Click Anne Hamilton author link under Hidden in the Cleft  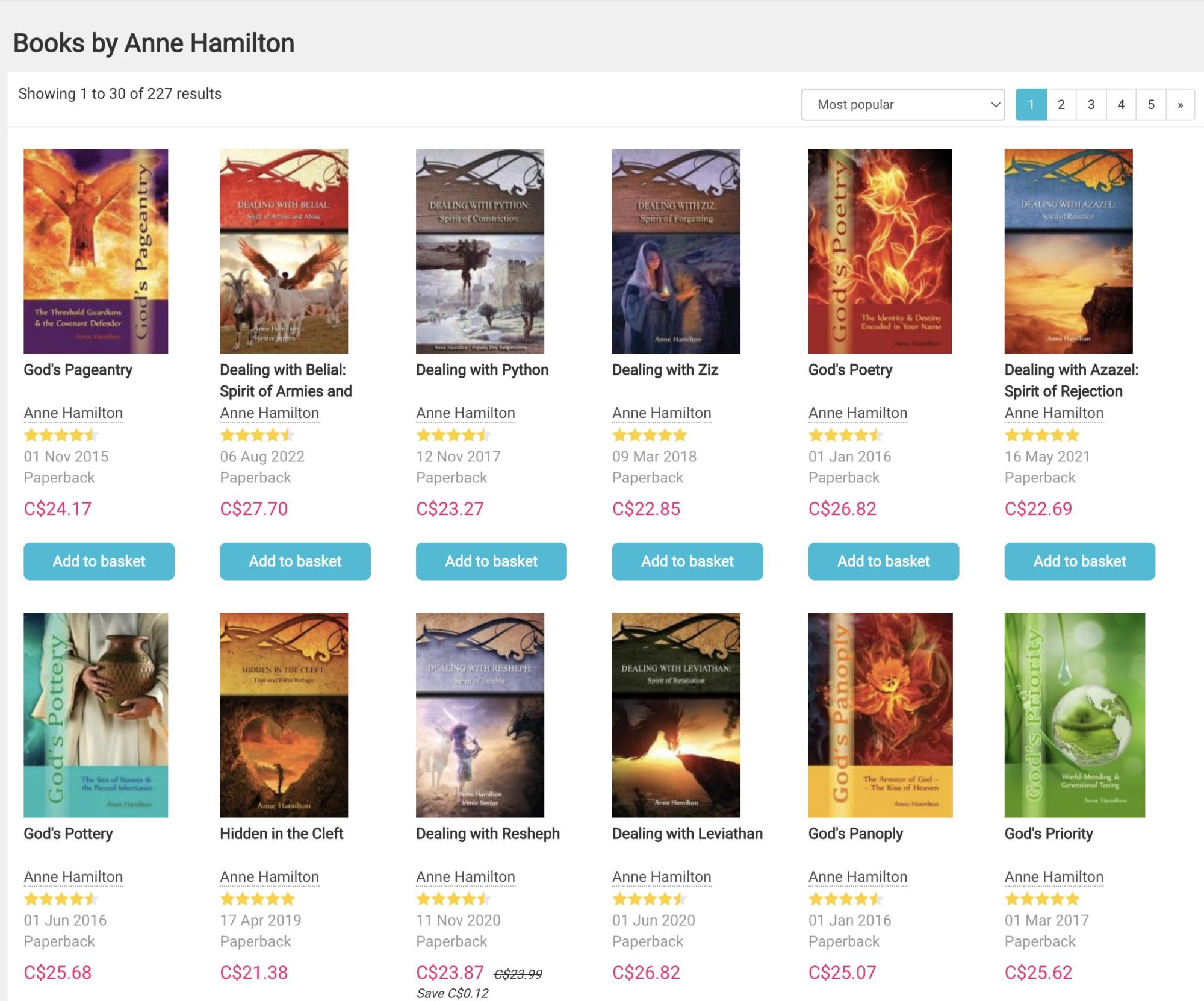click(x=270, y=877)
